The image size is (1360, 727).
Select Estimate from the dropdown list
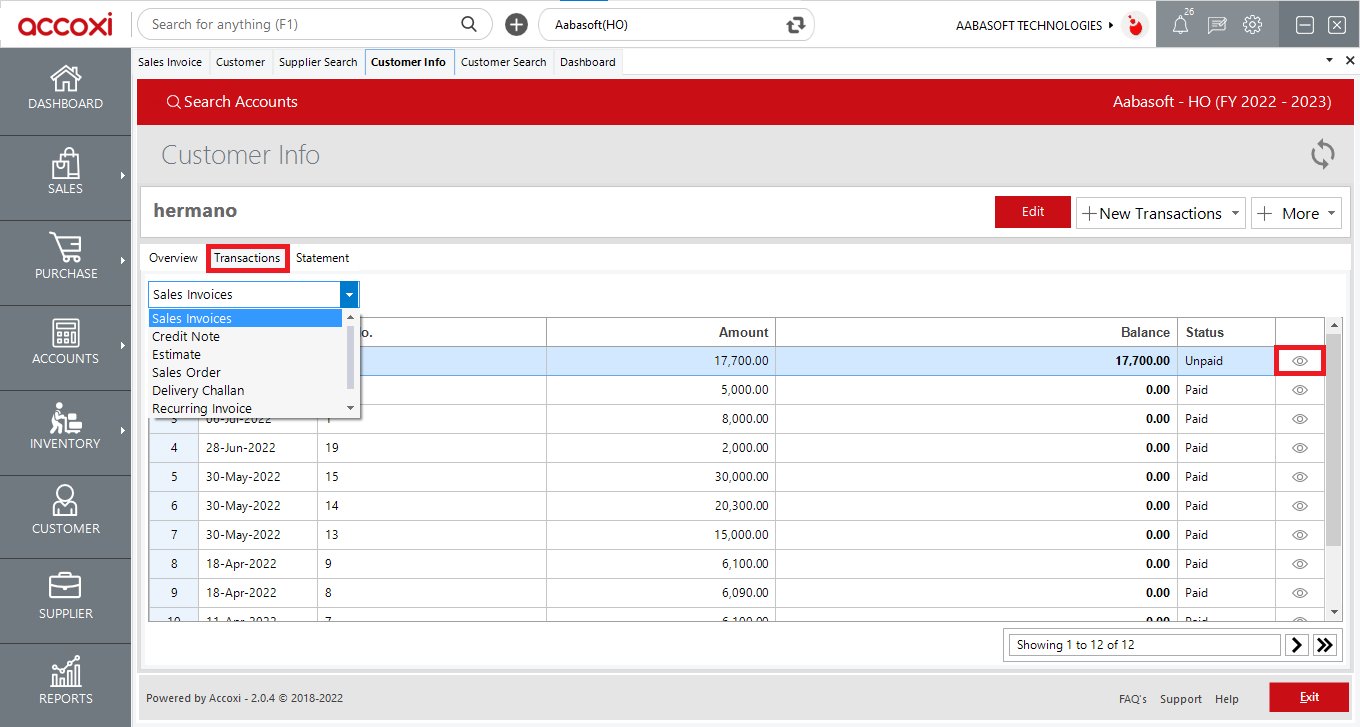tap(246, 355)
